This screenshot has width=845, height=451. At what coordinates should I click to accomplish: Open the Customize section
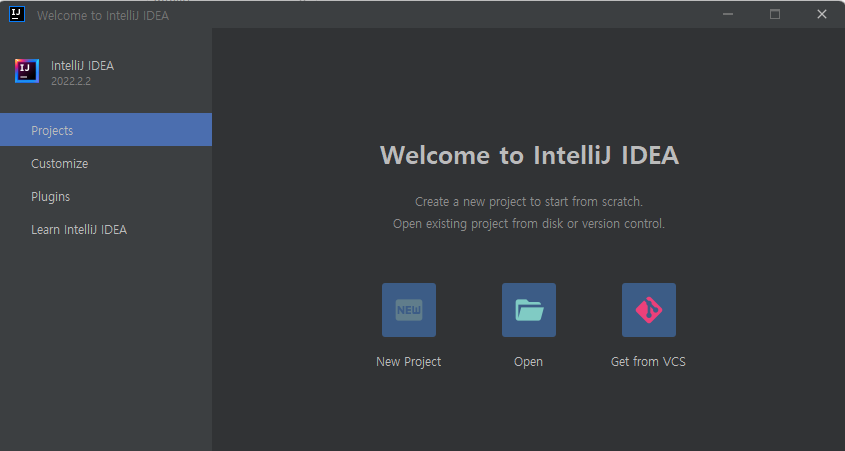pyautogui.click(x=106, y=163)
